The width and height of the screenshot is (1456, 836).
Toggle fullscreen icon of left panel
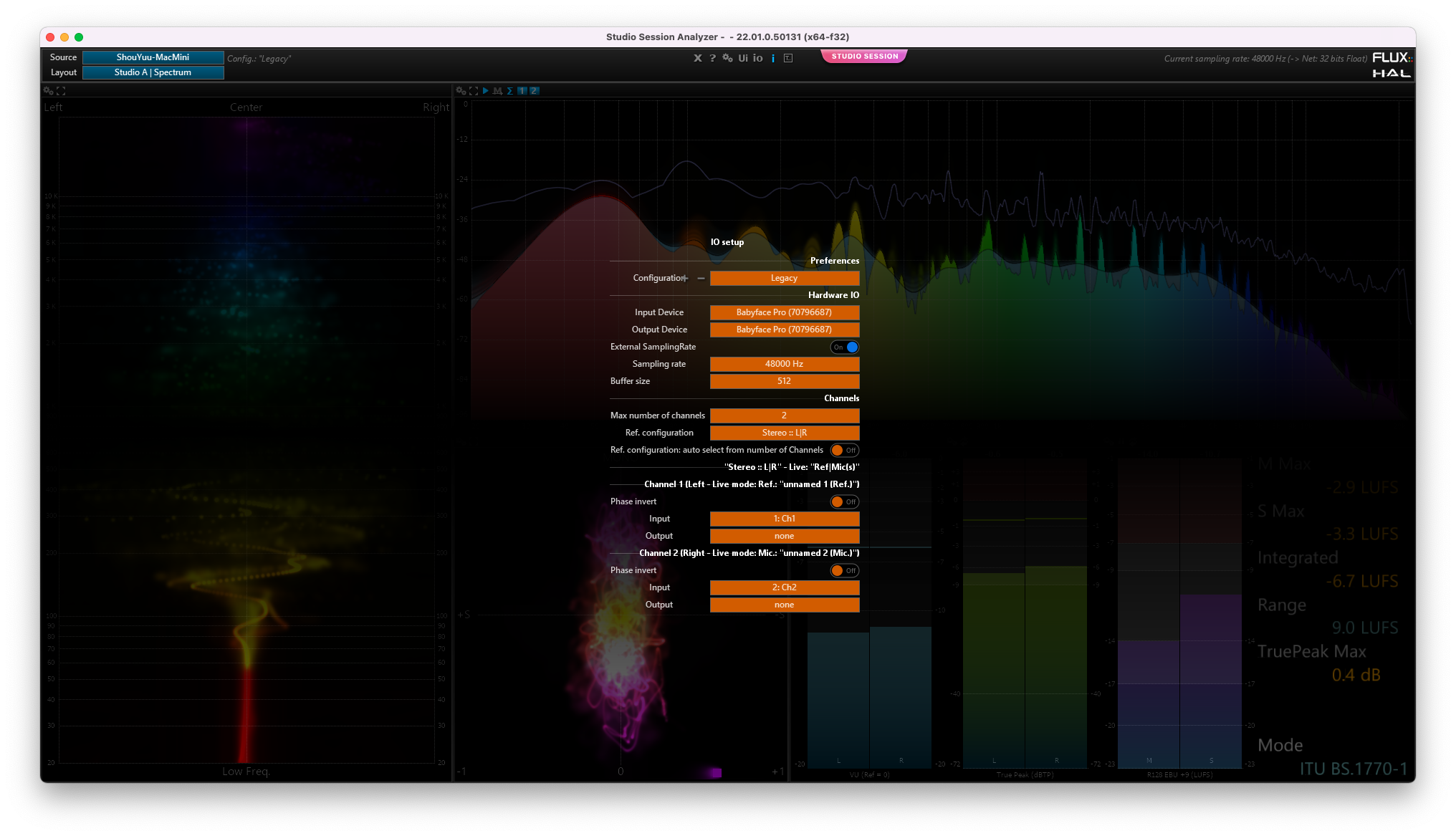coord(61,91)
